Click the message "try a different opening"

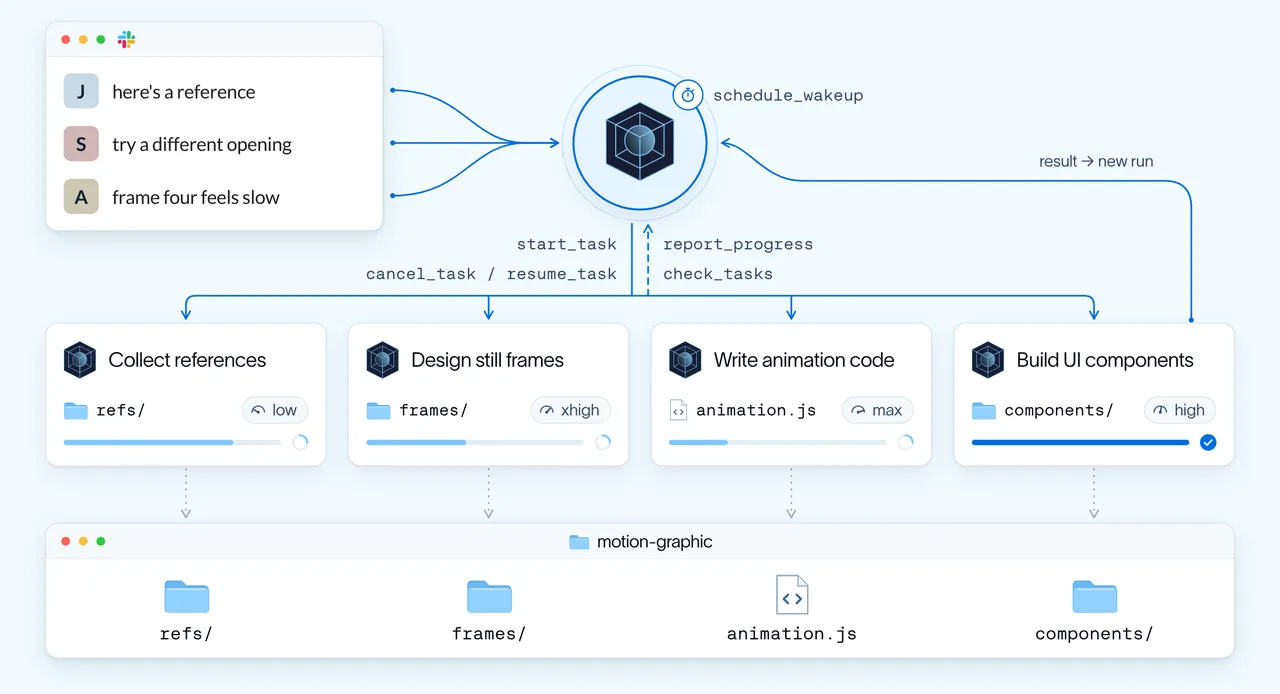click(x=202, y=145)
